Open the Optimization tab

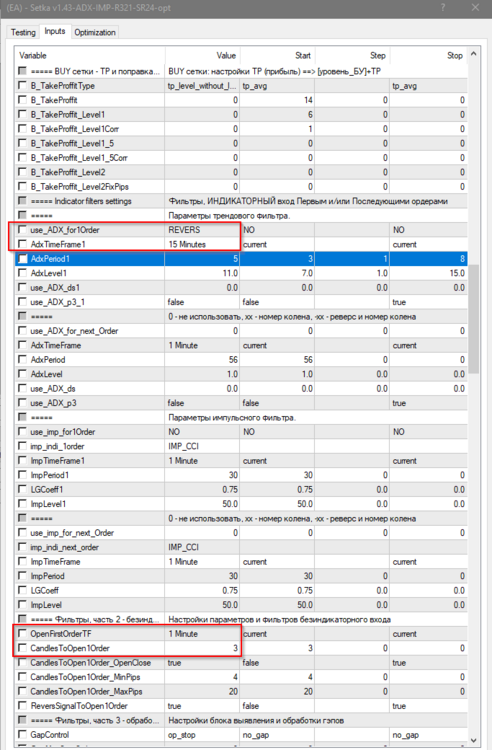coord(95,32)
